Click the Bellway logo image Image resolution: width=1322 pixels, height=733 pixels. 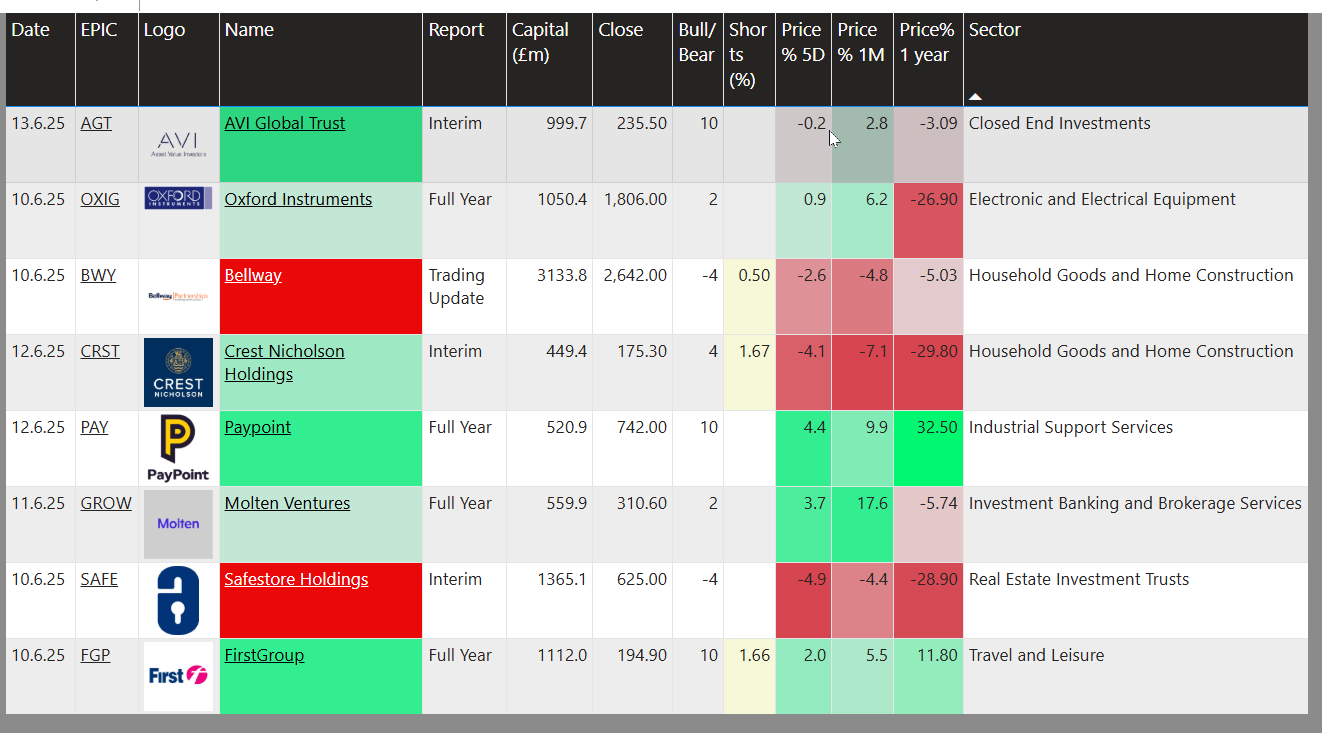pyautogui.click(x=178, y=297)
